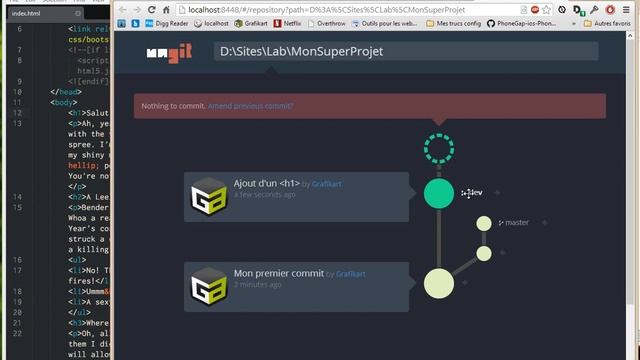Screen dimensions: 640x360
Task: Click Amend previous commit link
Action: 250,106
